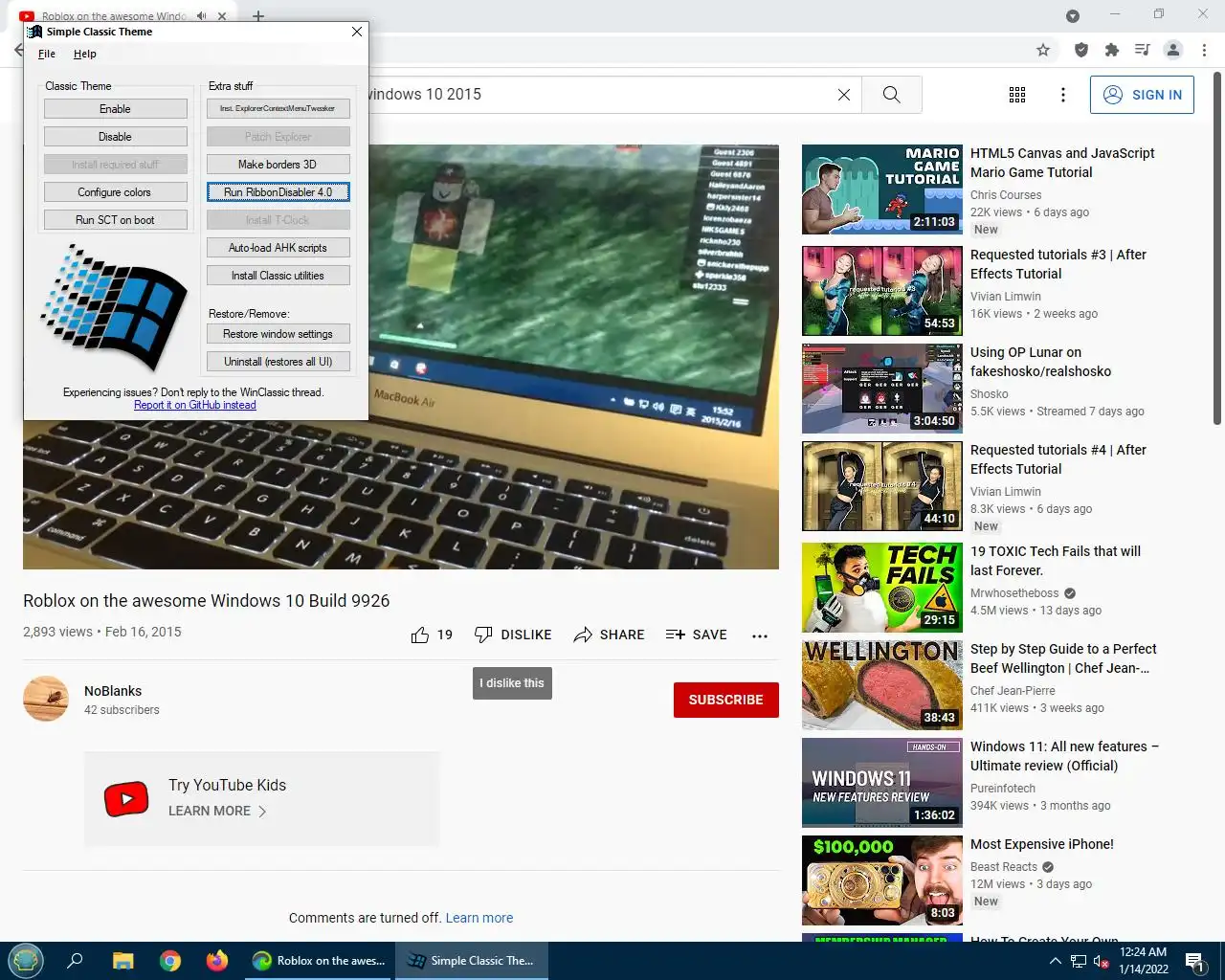Click the Disable classic theme button

[115, 137]
